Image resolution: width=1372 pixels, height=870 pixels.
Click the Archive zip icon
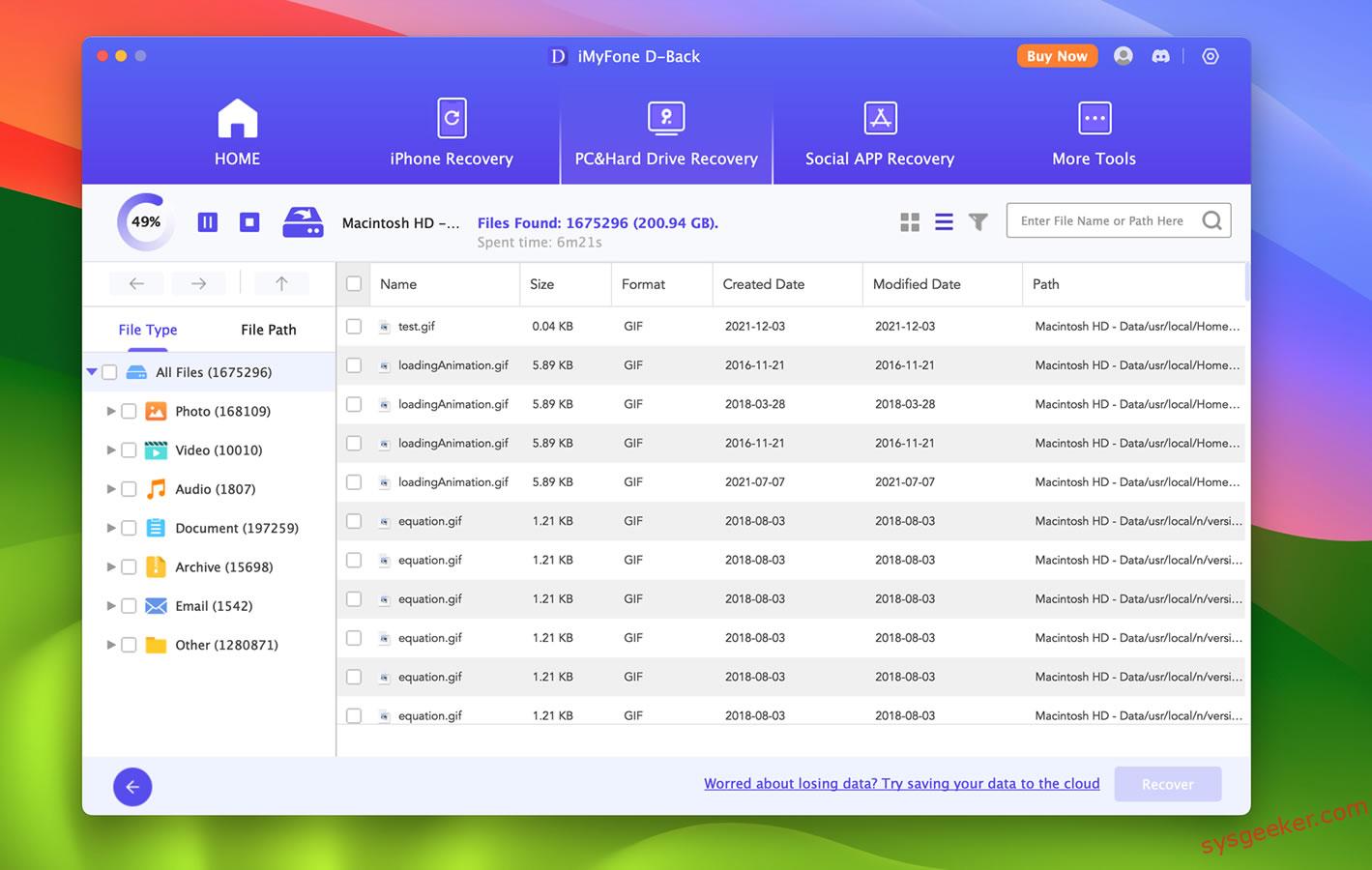coord(156,566)
